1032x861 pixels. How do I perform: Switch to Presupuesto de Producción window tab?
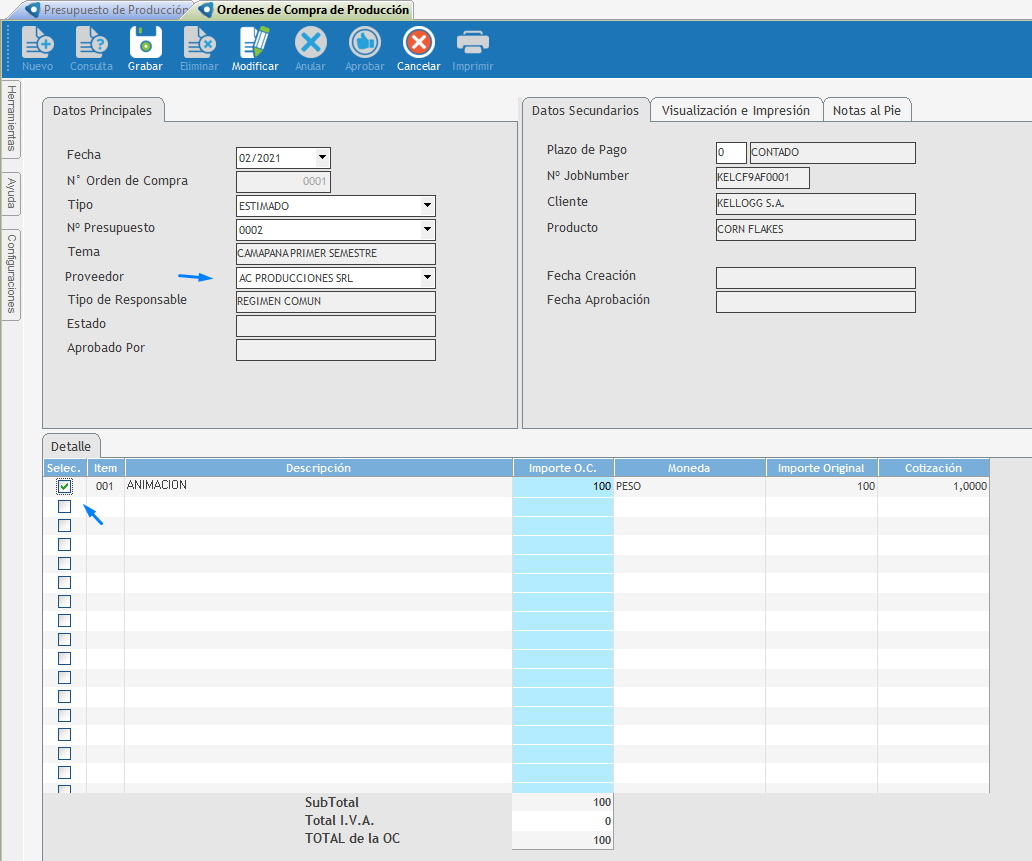[108, 10]
